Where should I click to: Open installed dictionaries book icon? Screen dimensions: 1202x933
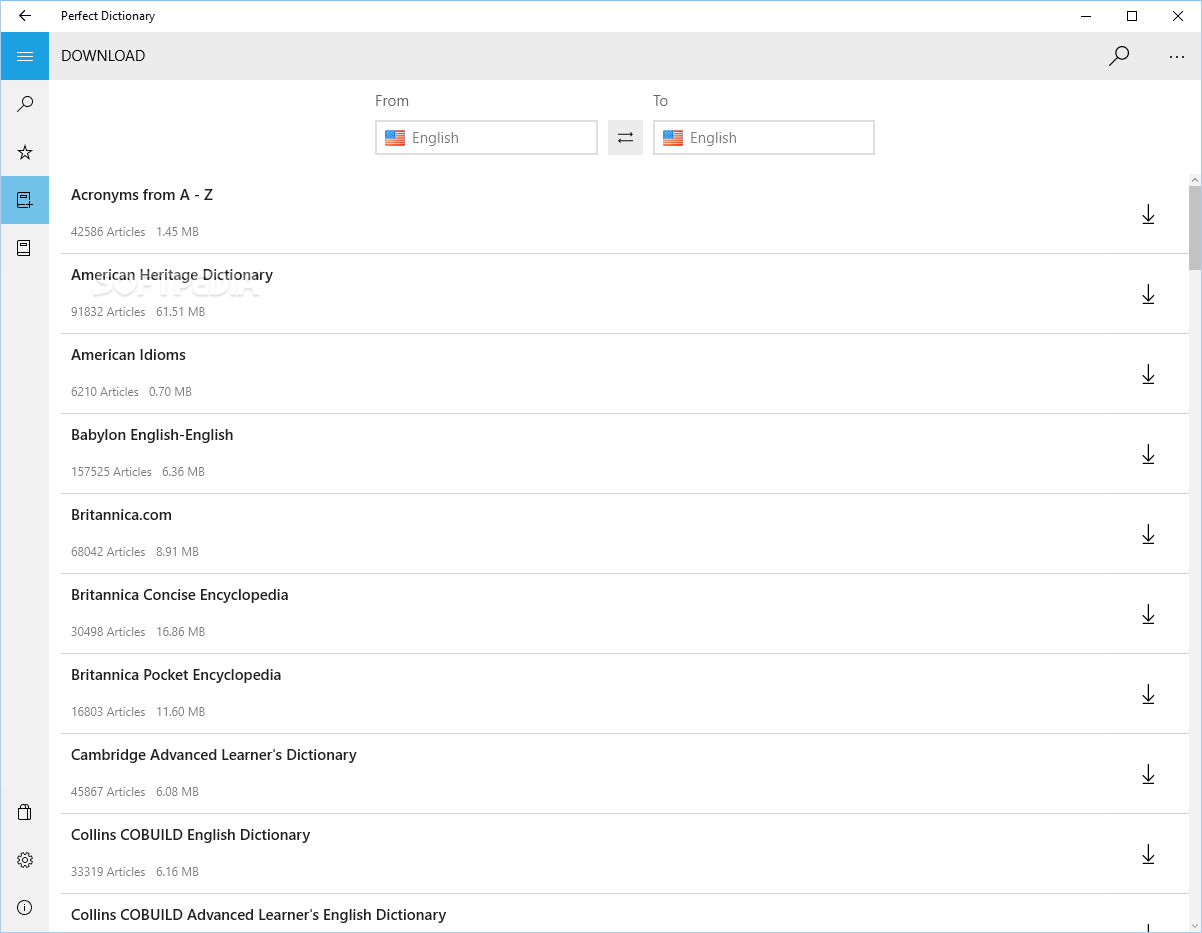pyautogui.click(x=25, y=248)
